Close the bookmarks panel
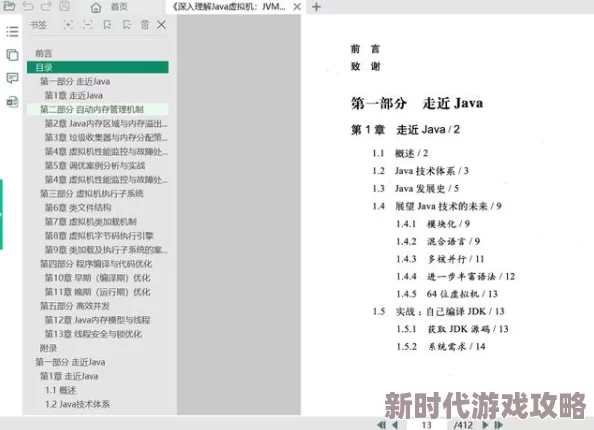 tap(161, 25)
